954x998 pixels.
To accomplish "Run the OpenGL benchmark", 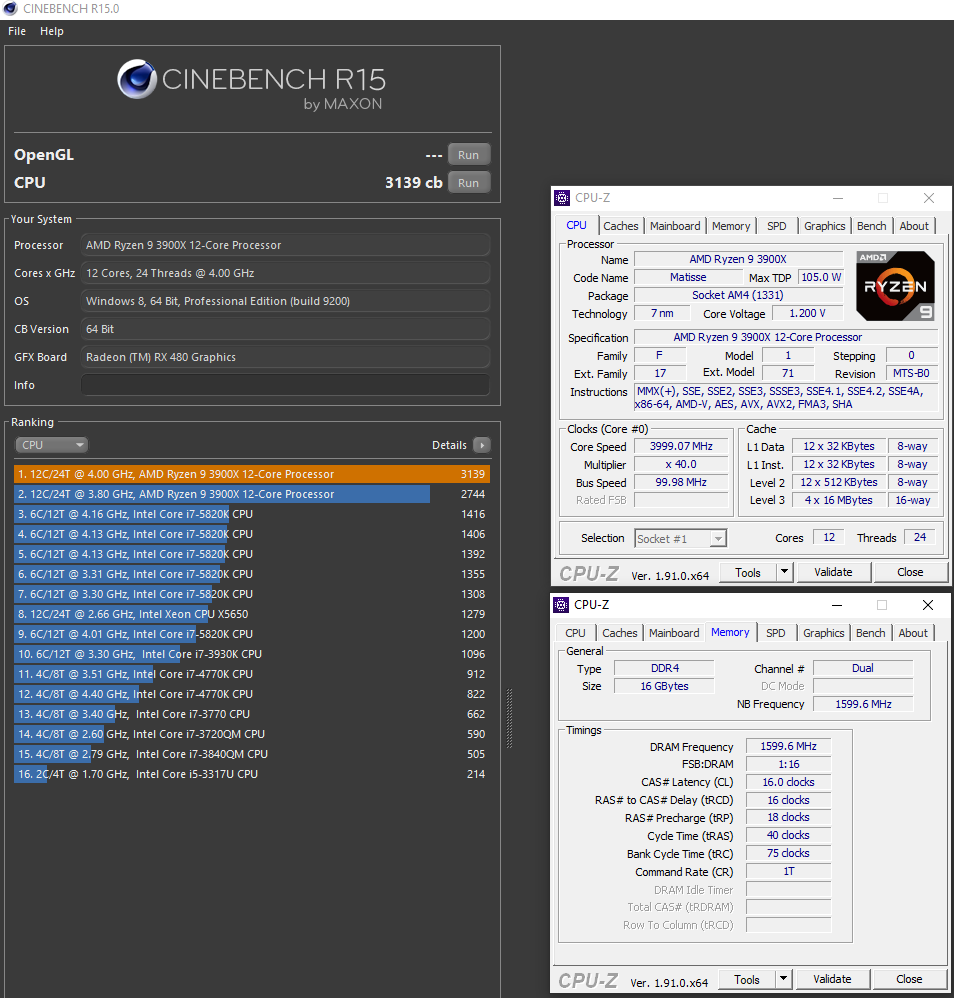I will [x=468, y=155].
